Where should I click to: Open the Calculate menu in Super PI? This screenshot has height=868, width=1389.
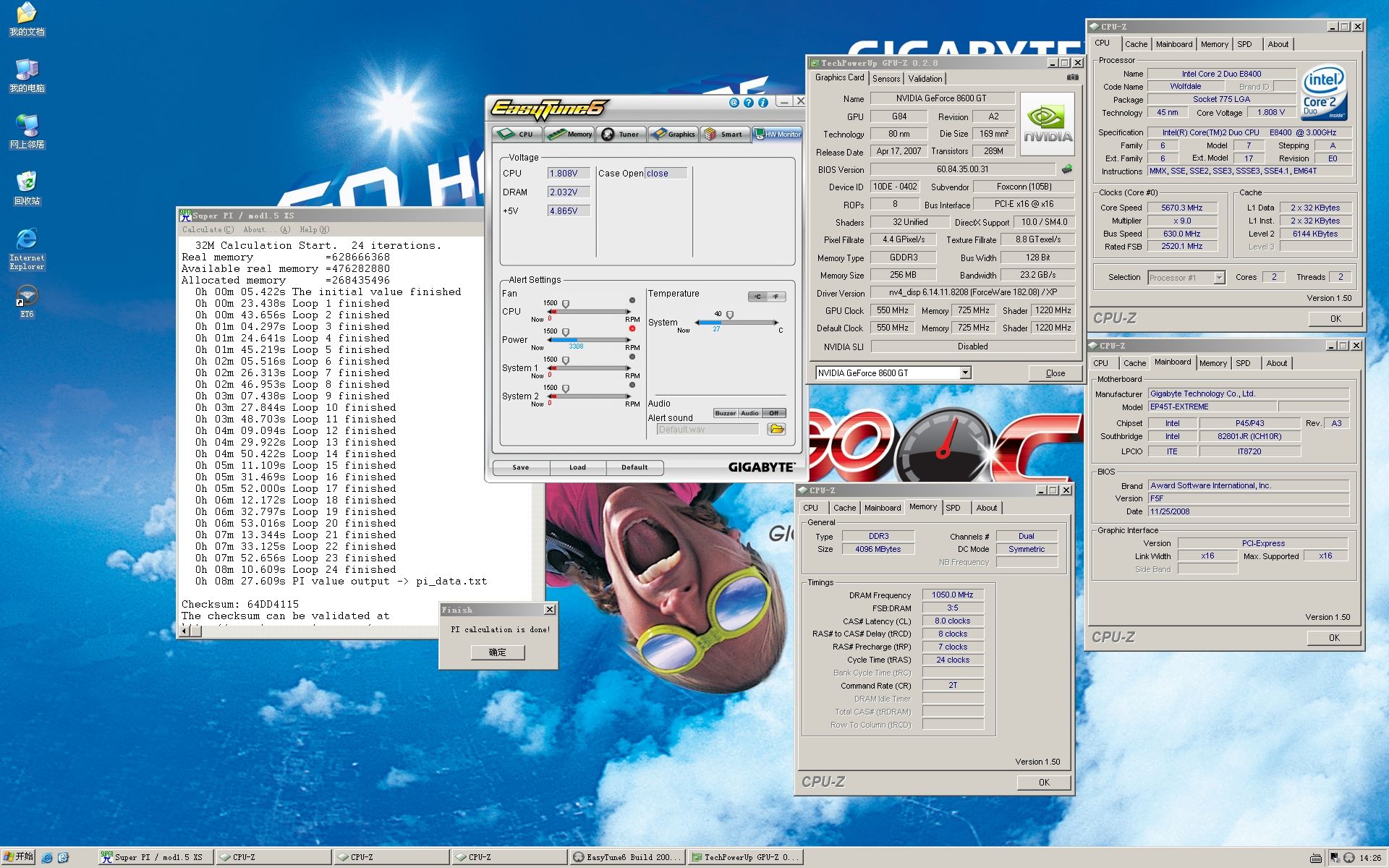tap(208, 229)
